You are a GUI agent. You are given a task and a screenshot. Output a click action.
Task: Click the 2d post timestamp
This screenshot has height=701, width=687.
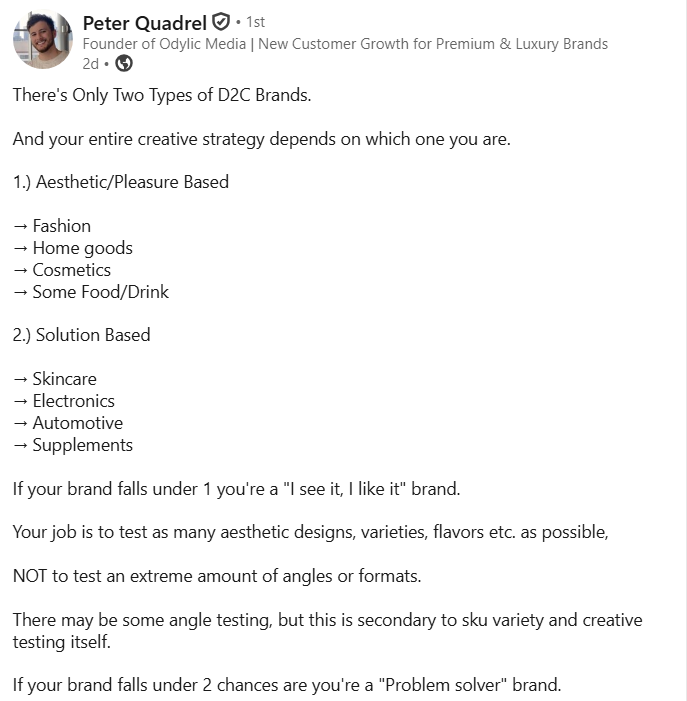90,64
